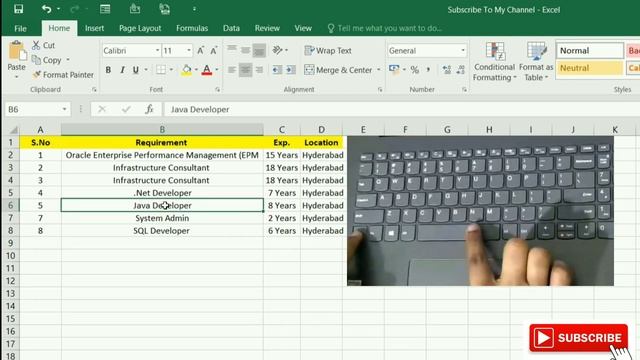The height and width of the screenshot is (360, 640).
Task: Open Format as Table menu
Action: click(x=536, y=61)
